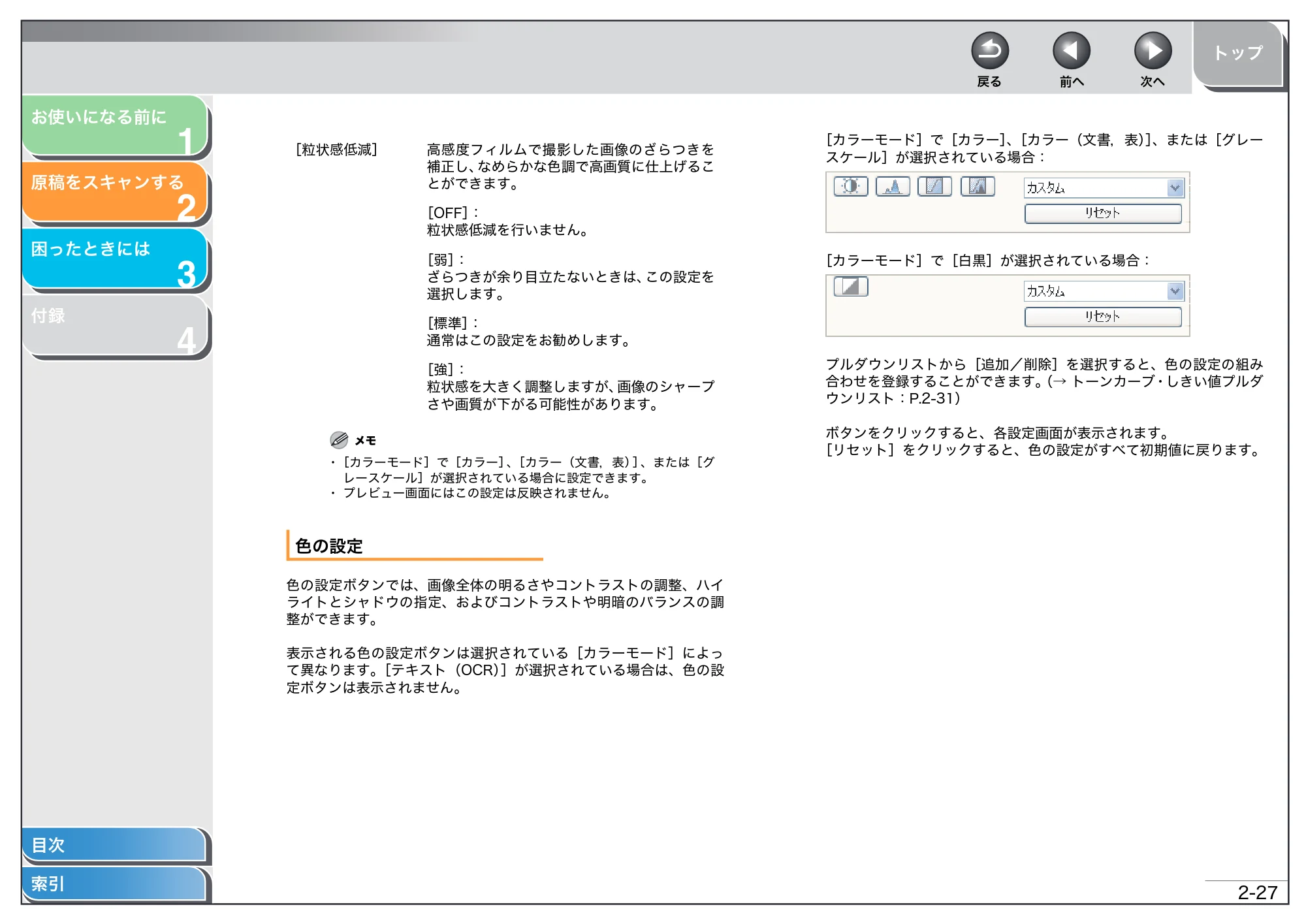Click the final review icon beside tone curve
The image size is (1306, 924).
click(978, 187)
